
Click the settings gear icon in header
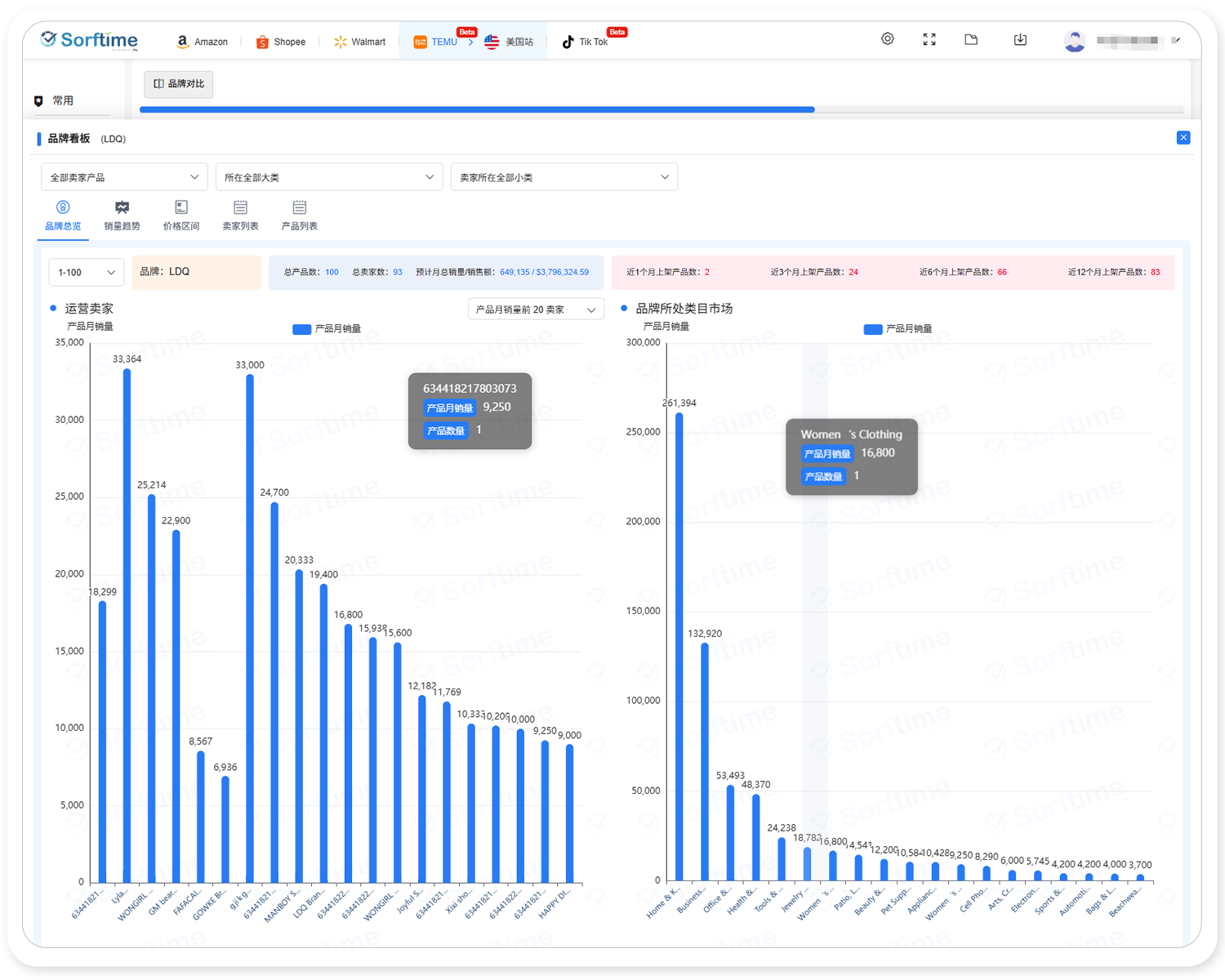tap(888, 39)
